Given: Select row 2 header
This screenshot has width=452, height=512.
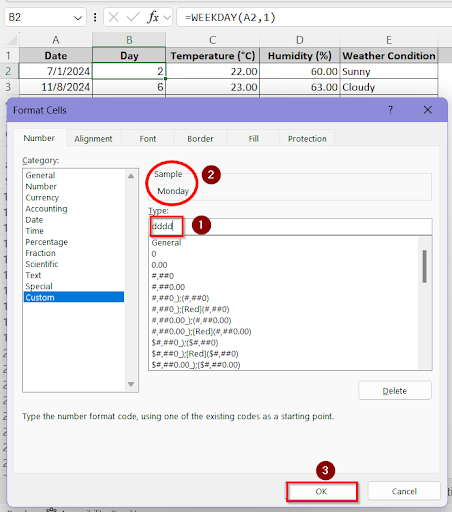Looking at the screenshot, I should tap(9, 71).
